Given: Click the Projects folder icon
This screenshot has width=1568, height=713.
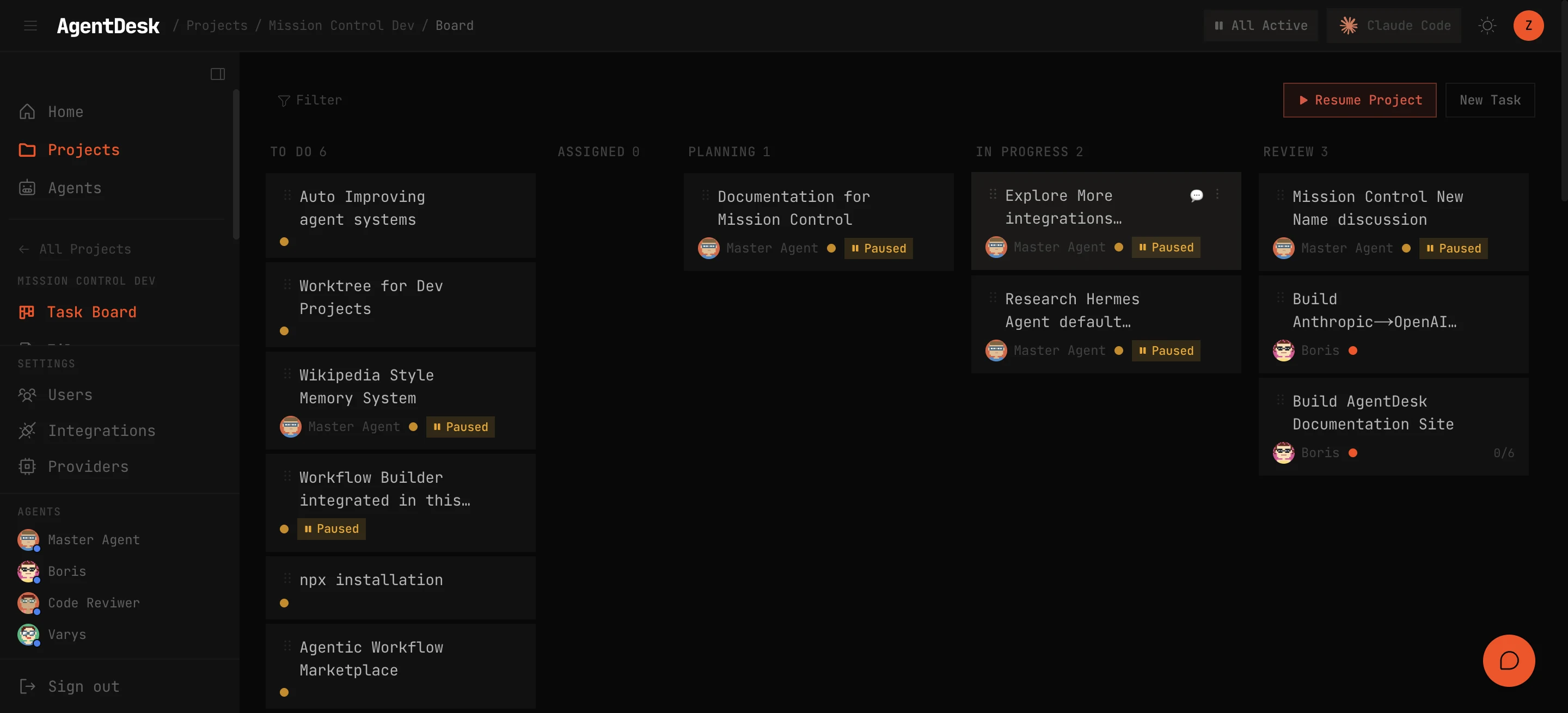Looking at the screenshot, I should point(27,150).
